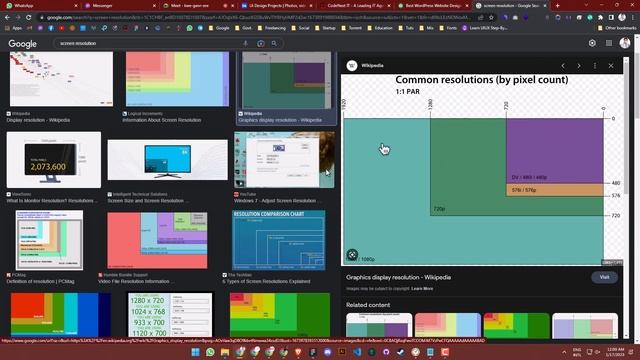This screenshot has width=640, height=360.
Task: Search by image with the Google Lens icon
Action: [260, 43]
